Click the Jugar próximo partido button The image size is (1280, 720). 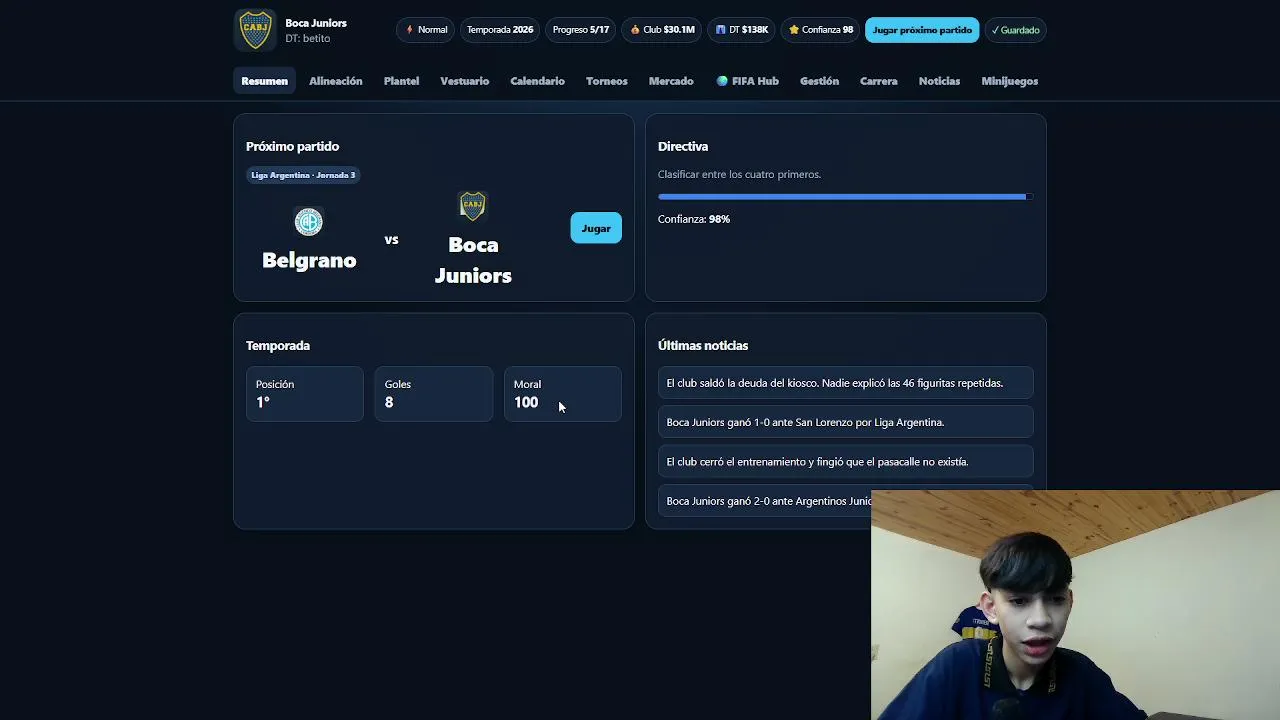tap(922, 30)
